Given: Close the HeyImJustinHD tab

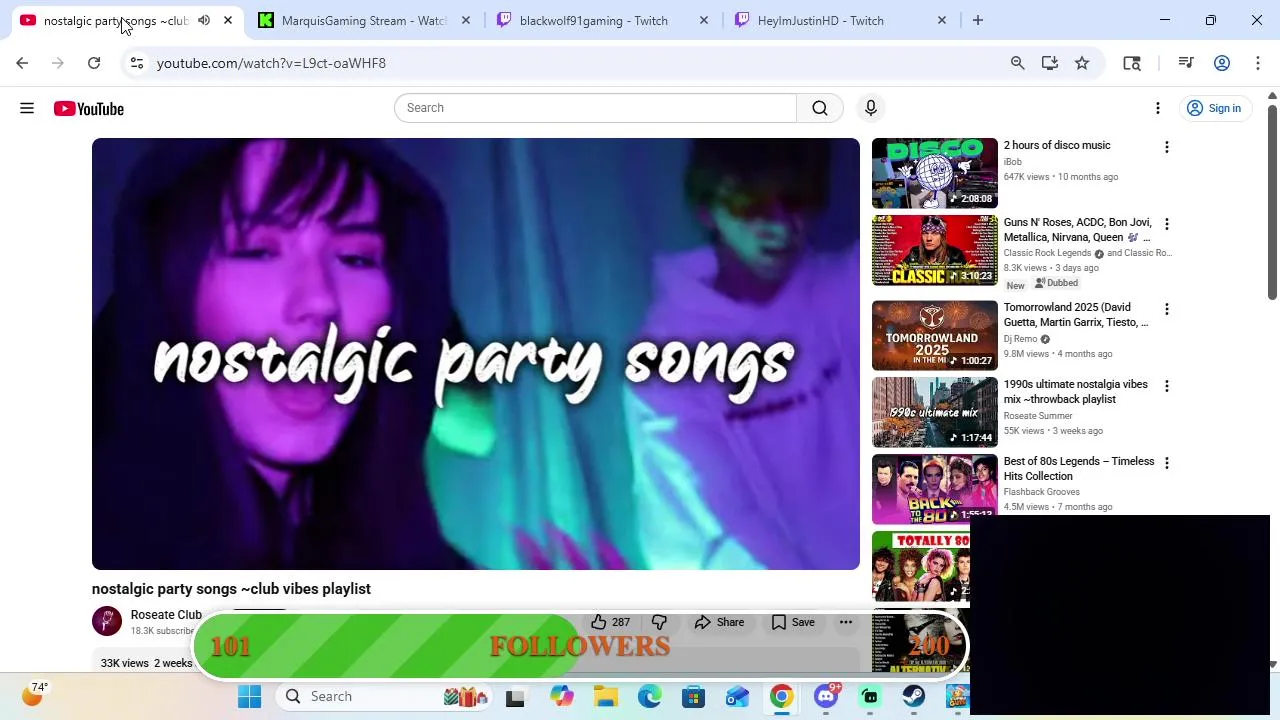Looking at the screenshot, I should (x=942, y=20).
